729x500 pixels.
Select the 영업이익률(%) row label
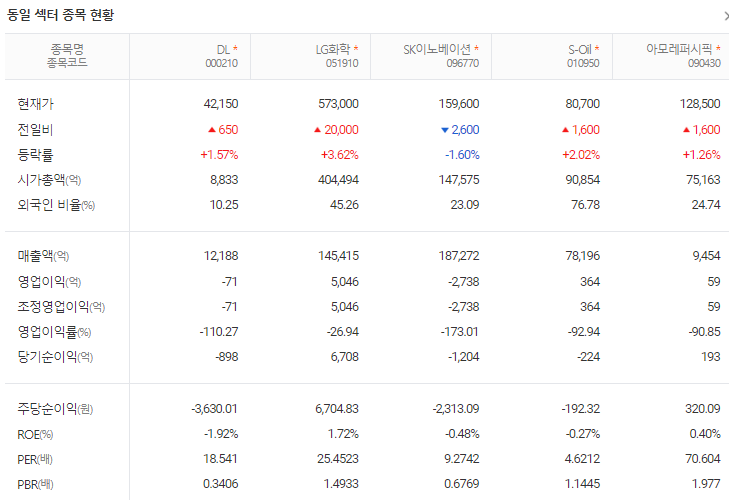click(x=54, y=332)
